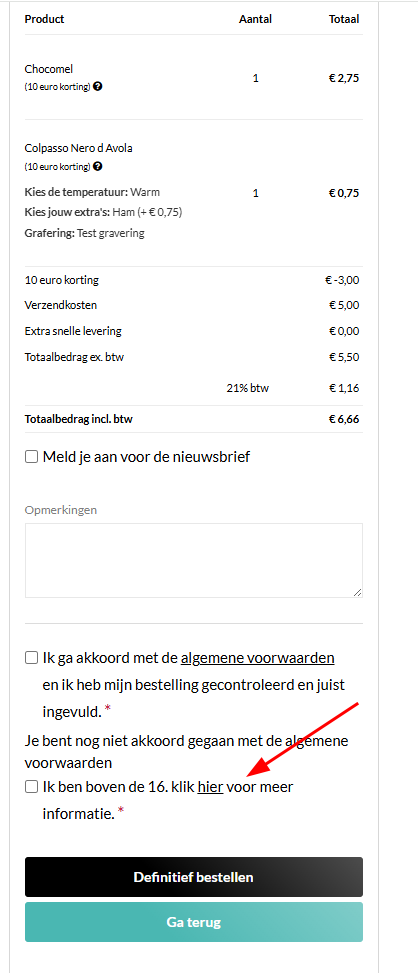Select the Colpasso Nero d Avola product name
418x973 pixels.
point(79,148)
